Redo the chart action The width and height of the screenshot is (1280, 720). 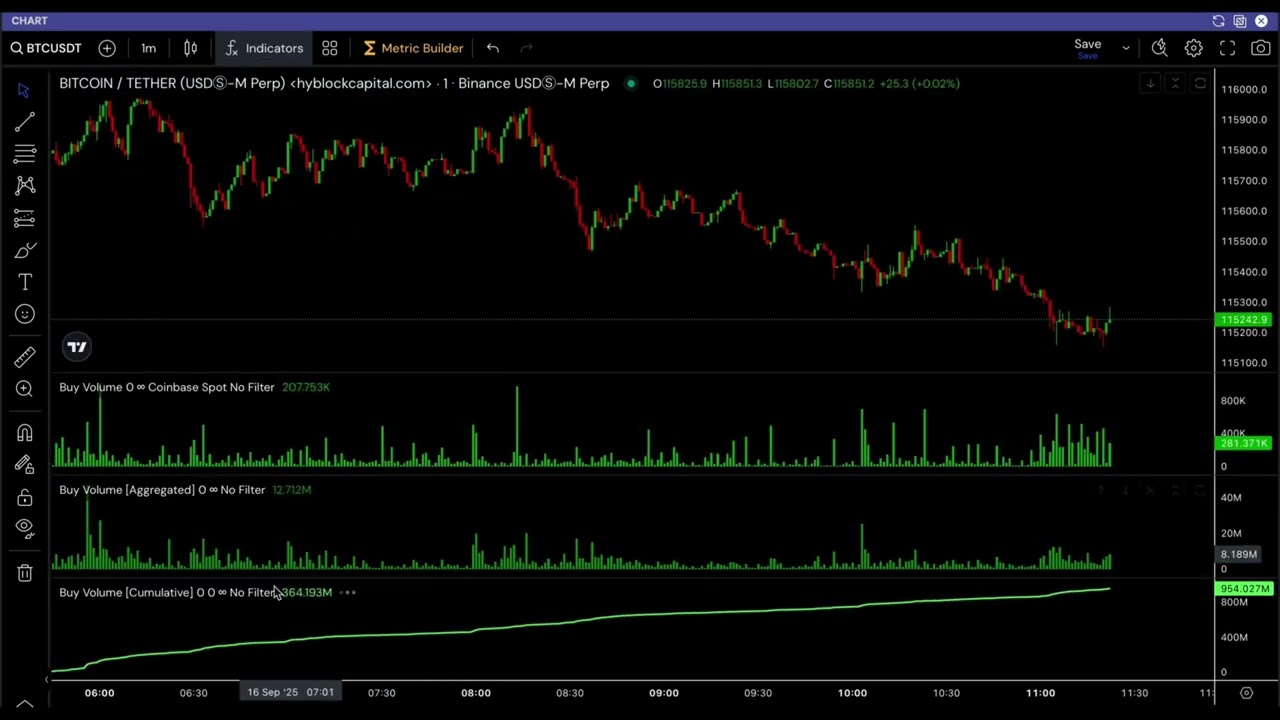pyautogui.click(x=526, y=48)
